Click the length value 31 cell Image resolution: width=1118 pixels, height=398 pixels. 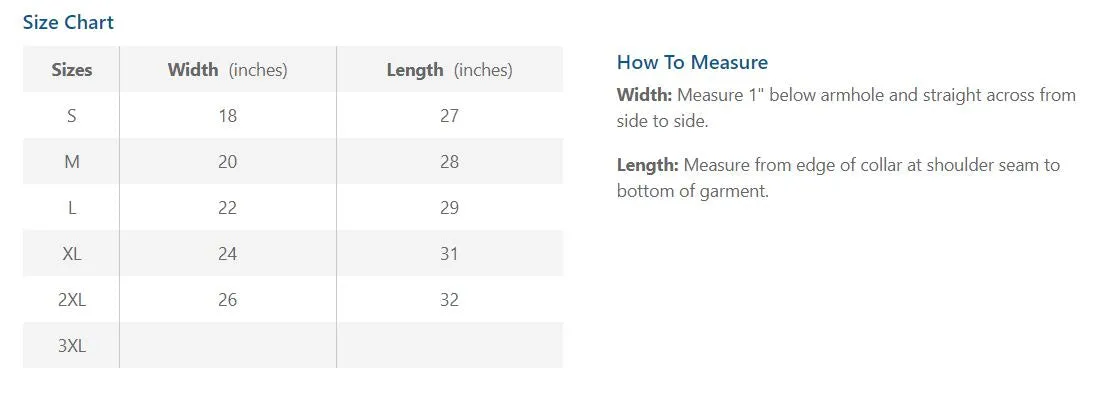(449, 254)
